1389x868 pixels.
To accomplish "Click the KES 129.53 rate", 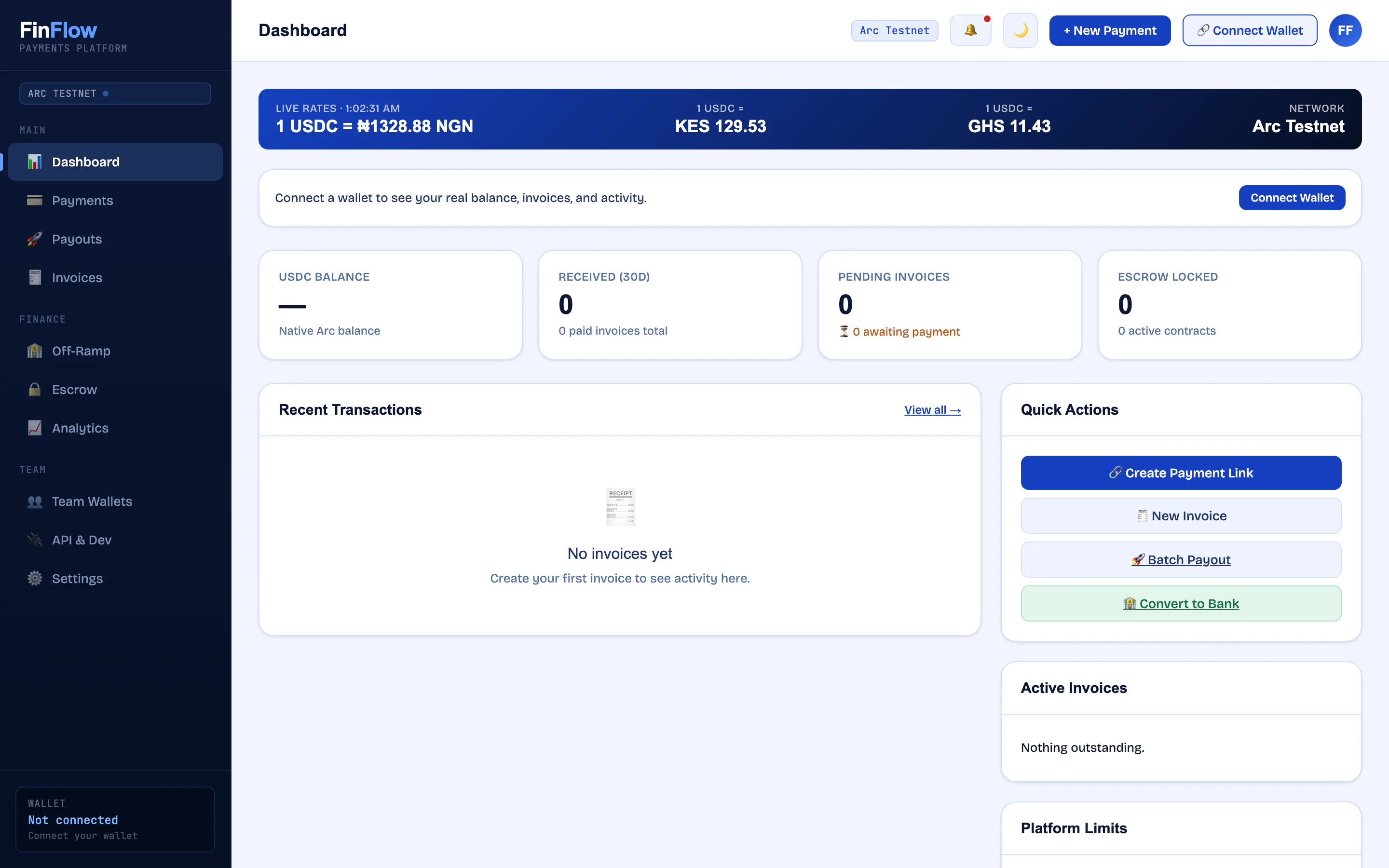I will [x=721, y=126].
